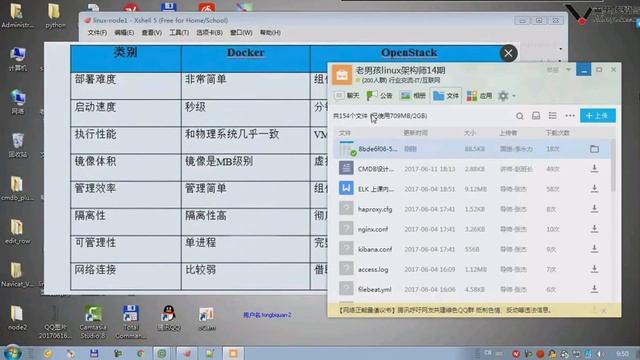The image size is (640, 360).
Task: Open Xshell 工具(T) menu
Action: point(179,33)
